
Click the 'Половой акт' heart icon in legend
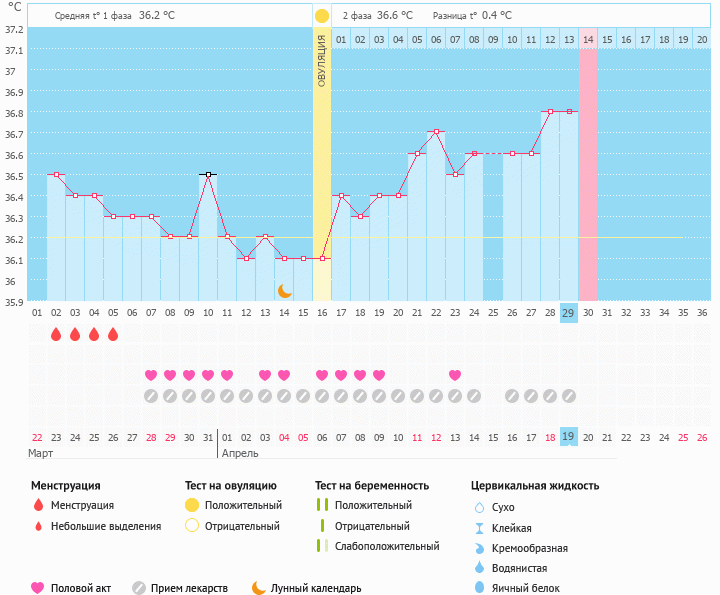[x=38, y=588]
